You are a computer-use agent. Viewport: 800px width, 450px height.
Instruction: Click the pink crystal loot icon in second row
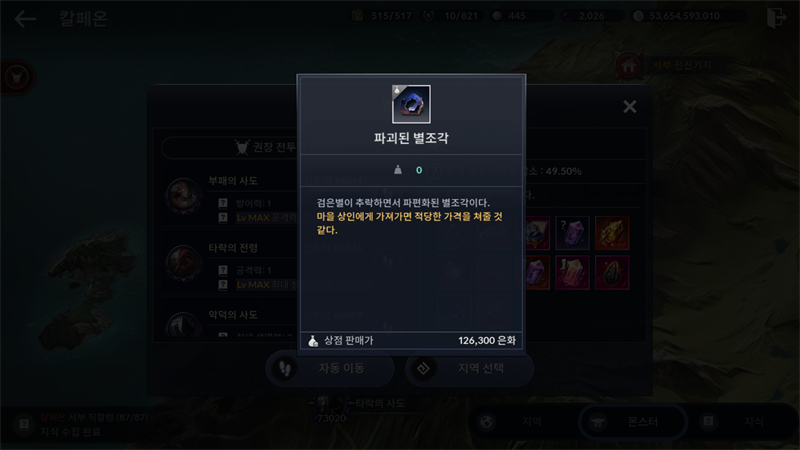click(572, 272)
